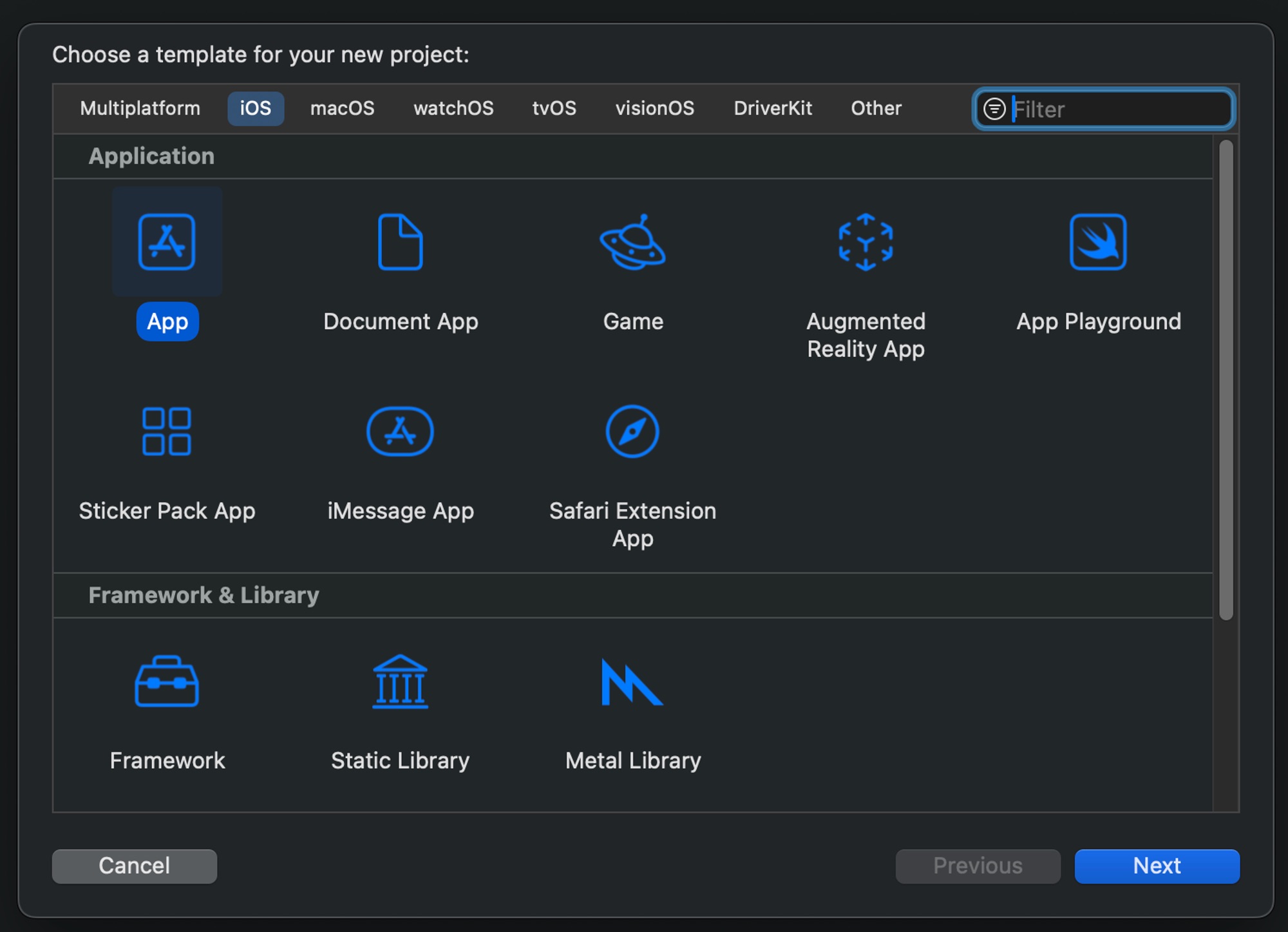Select the Sticker Pack App template
1288x932 pixels.
(167, 432)
